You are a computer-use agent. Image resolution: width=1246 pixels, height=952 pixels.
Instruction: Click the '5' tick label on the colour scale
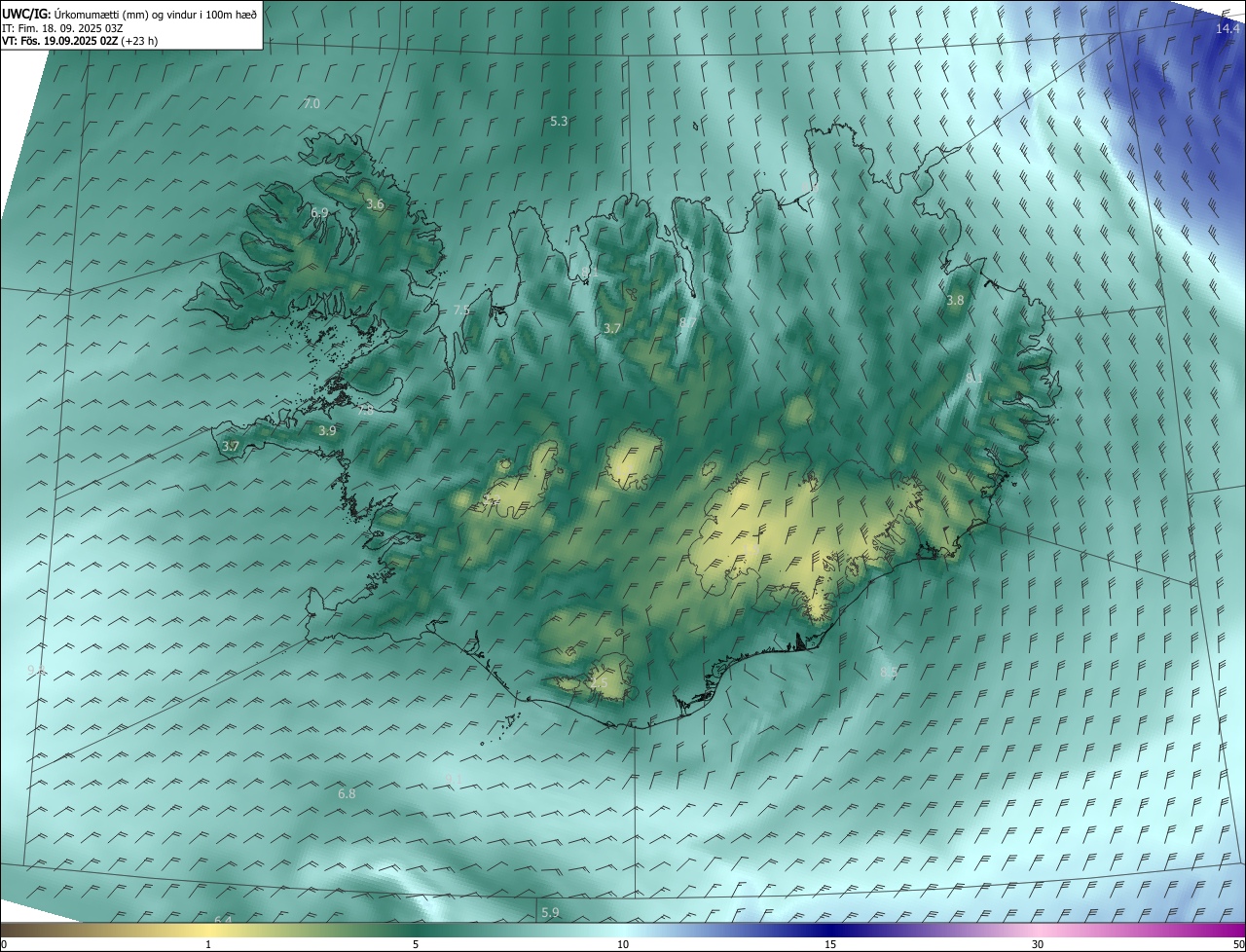click(x=416, y=945)
